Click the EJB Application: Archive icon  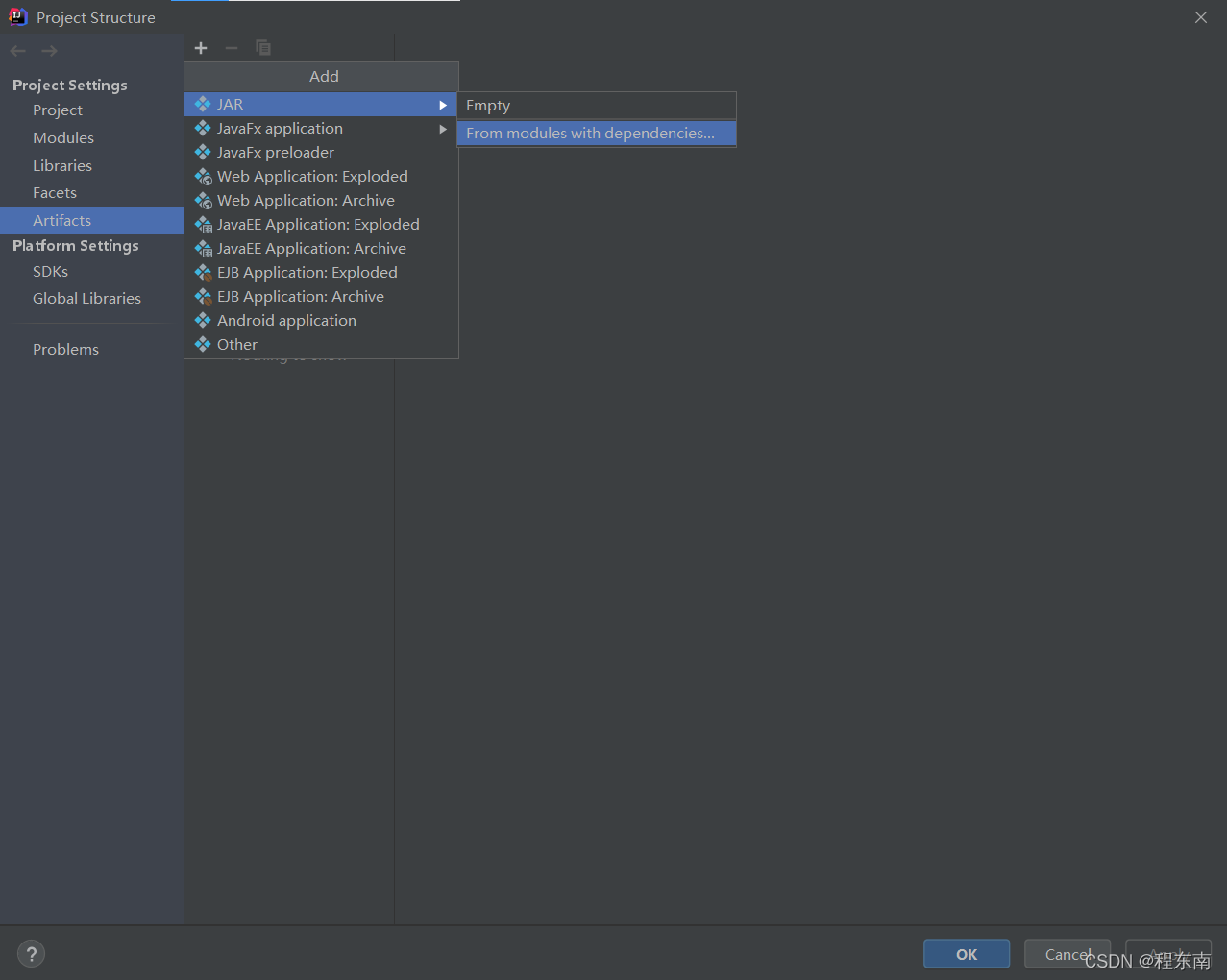click(203, 296)
